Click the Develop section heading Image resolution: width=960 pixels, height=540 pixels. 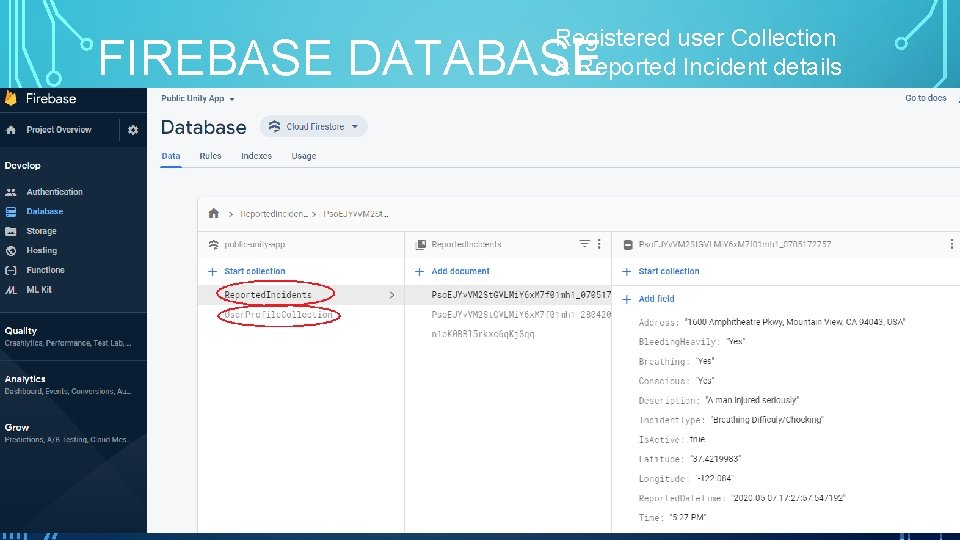click(23, 165)
